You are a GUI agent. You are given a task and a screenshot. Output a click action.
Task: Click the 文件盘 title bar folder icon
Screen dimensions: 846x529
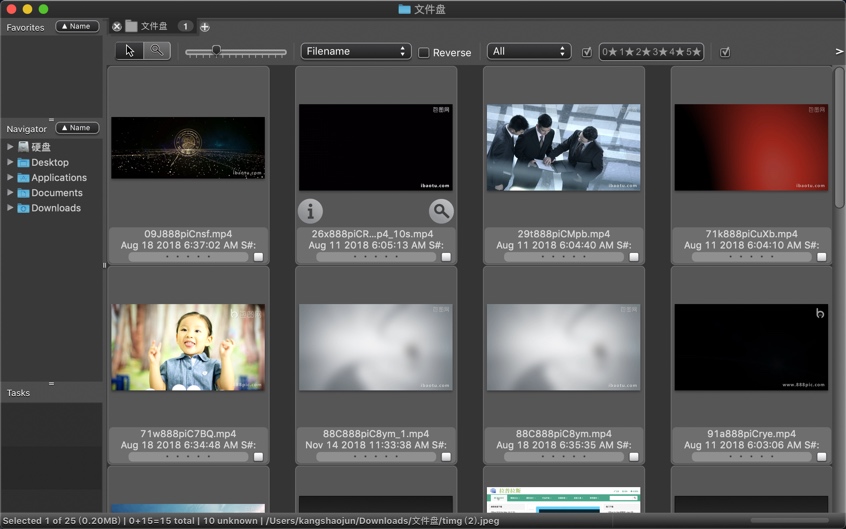pos(405,9)
